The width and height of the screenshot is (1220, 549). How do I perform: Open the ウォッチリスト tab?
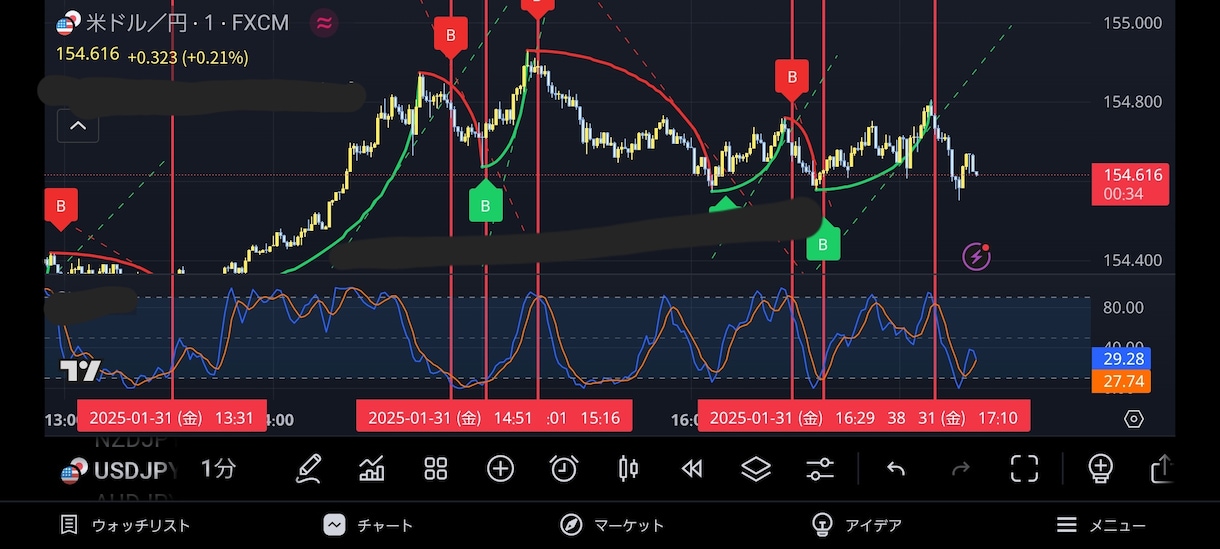[x=125, y=525]
